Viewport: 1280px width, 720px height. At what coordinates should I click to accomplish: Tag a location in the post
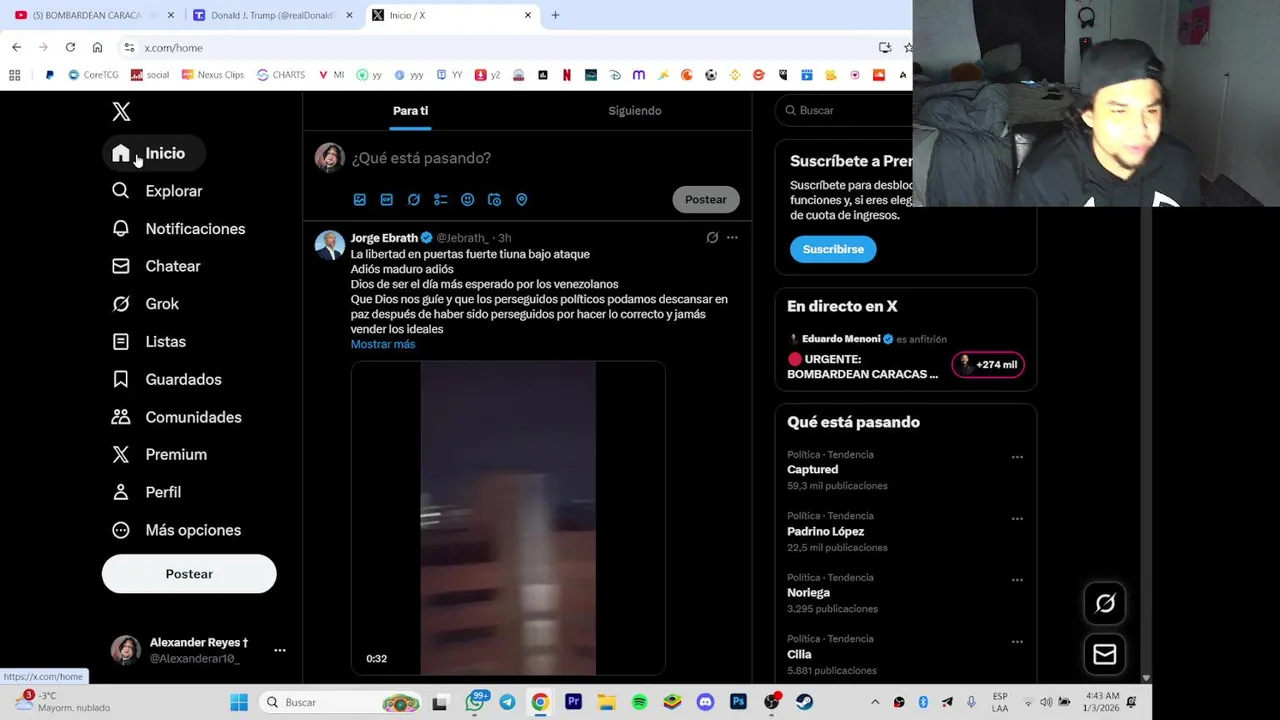pos(521,200)
